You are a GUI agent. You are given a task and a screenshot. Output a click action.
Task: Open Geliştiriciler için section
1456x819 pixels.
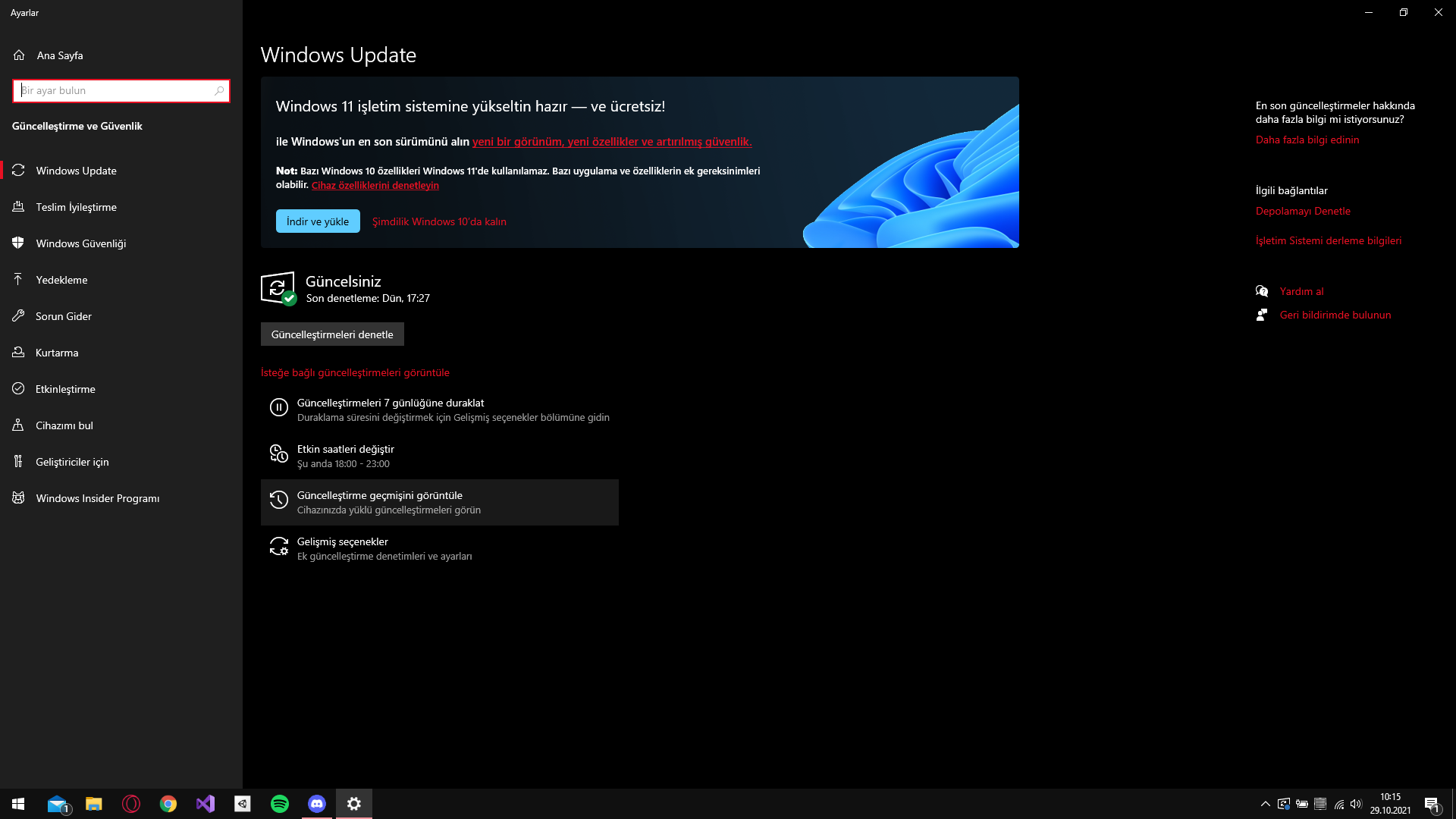[x=72, y=462]
